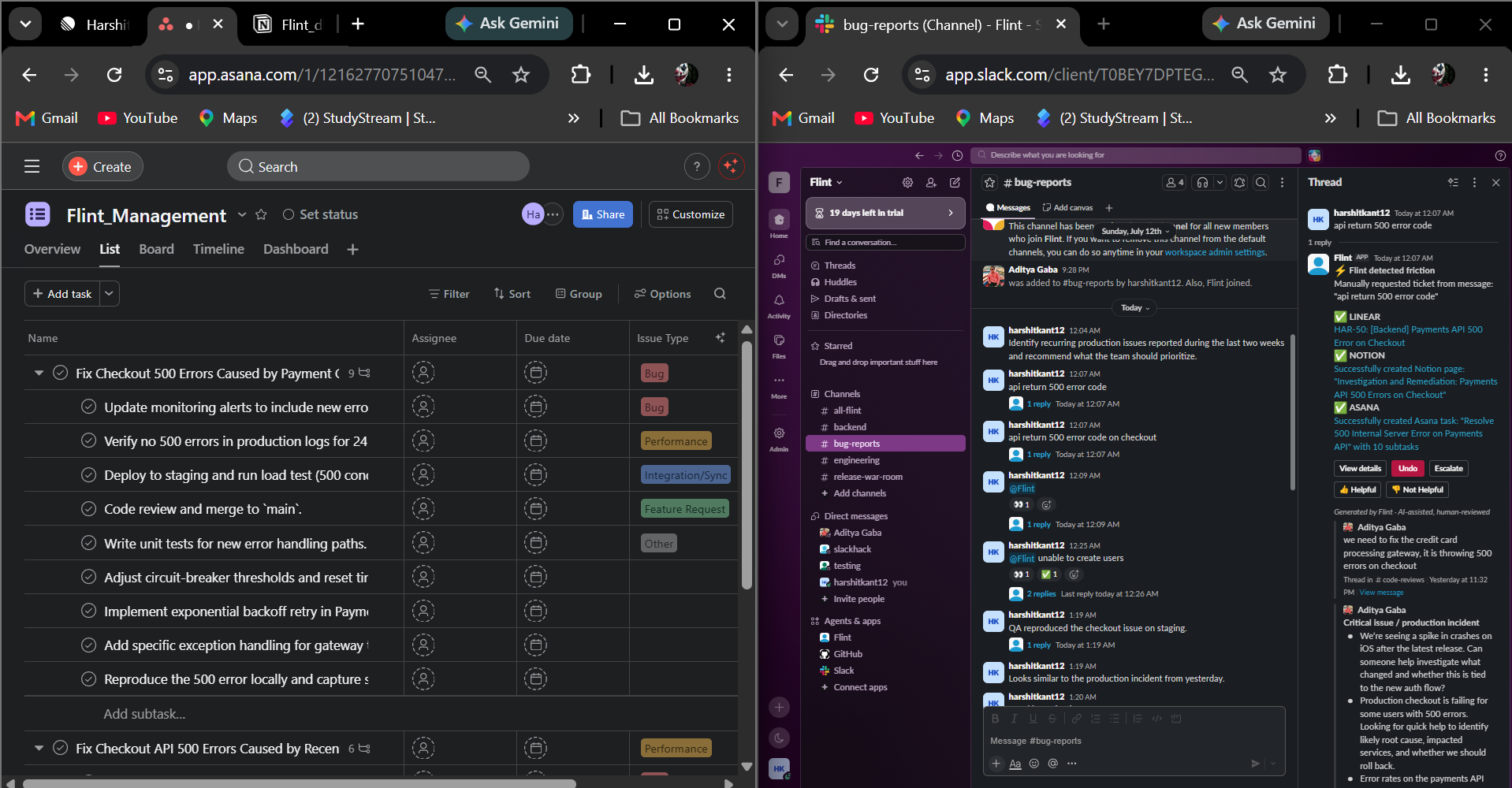Open the Asana AI sparkle icon
The image size is (1512, 788).
pyautogui.click(x=732, y=166)
